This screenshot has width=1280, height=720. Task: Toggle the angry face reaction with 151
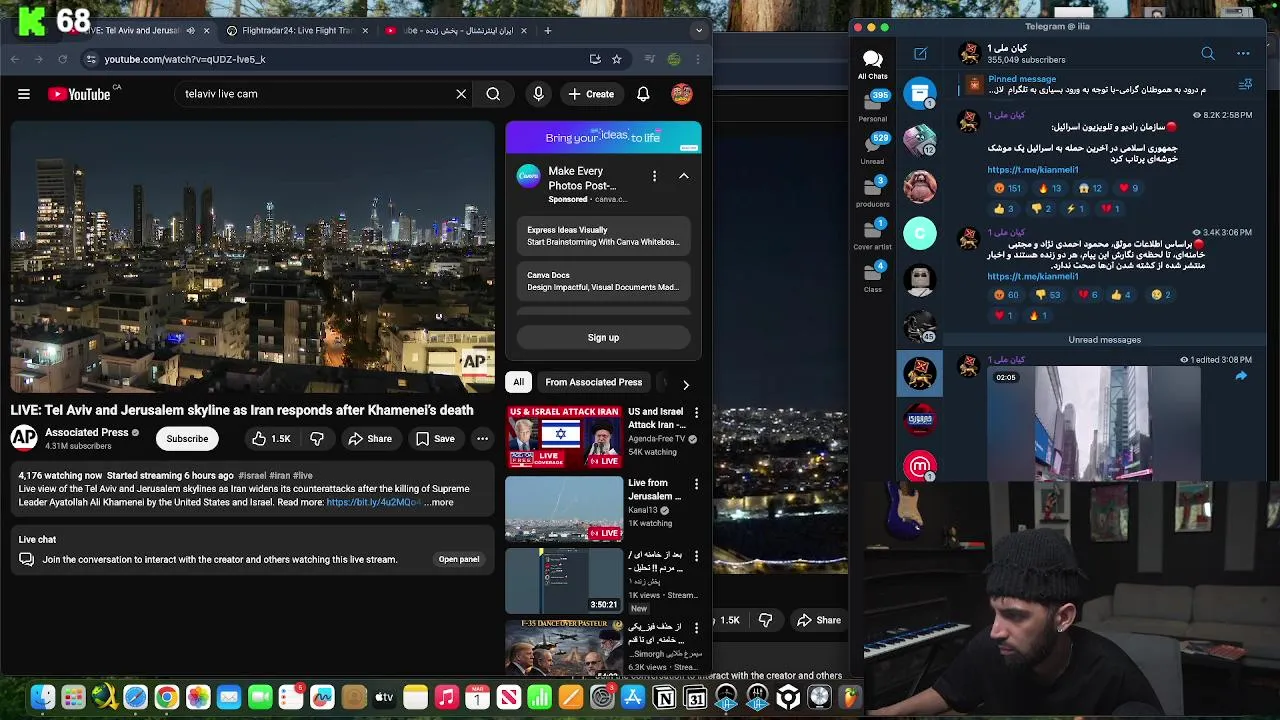click(1007, 188)
